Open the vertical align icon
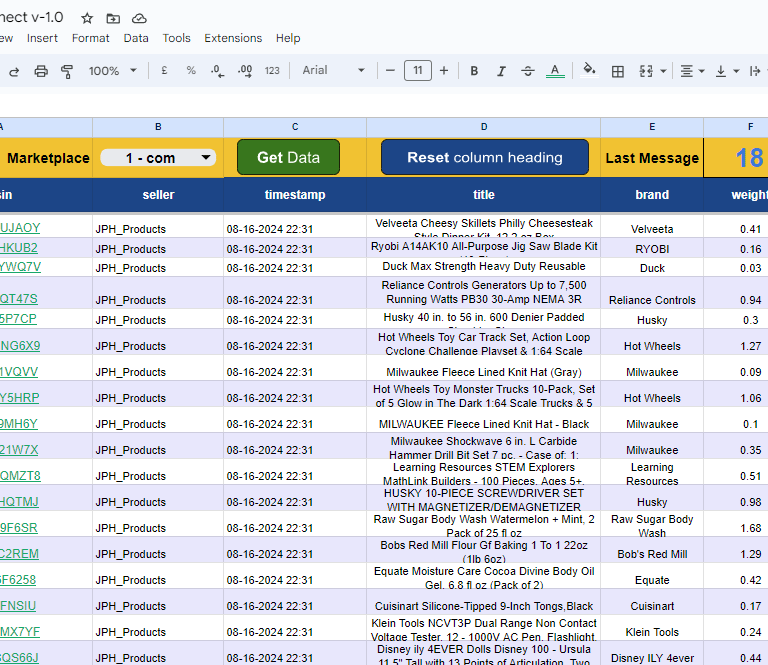Screen dimensions: 768x665 (721, 71)
